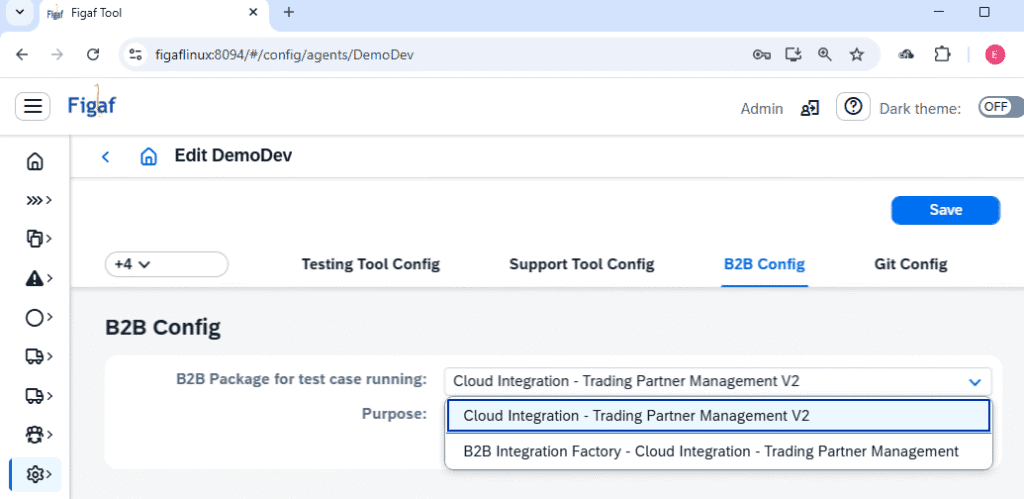Click the Purpose label

[x=394, y=413]
